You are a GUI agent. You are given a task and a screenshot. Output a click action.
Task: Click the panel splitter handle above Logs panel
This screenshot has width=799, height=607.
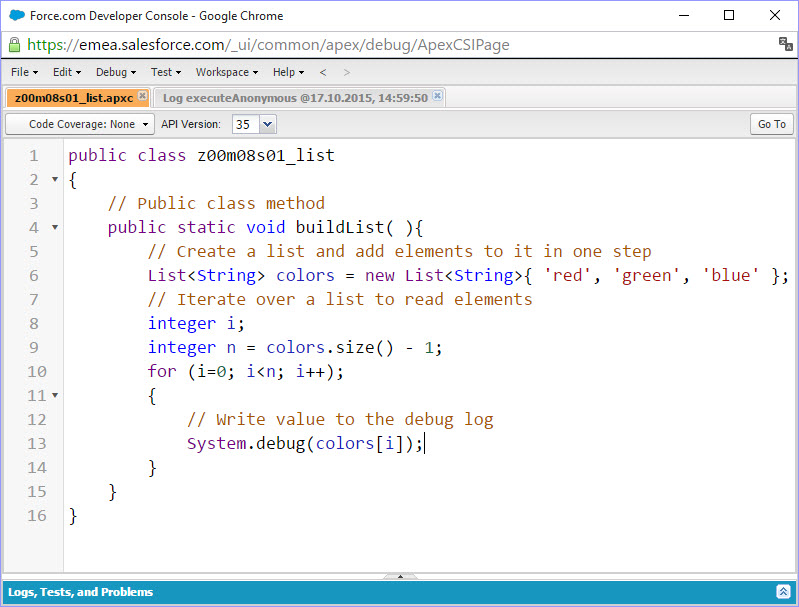400,576
